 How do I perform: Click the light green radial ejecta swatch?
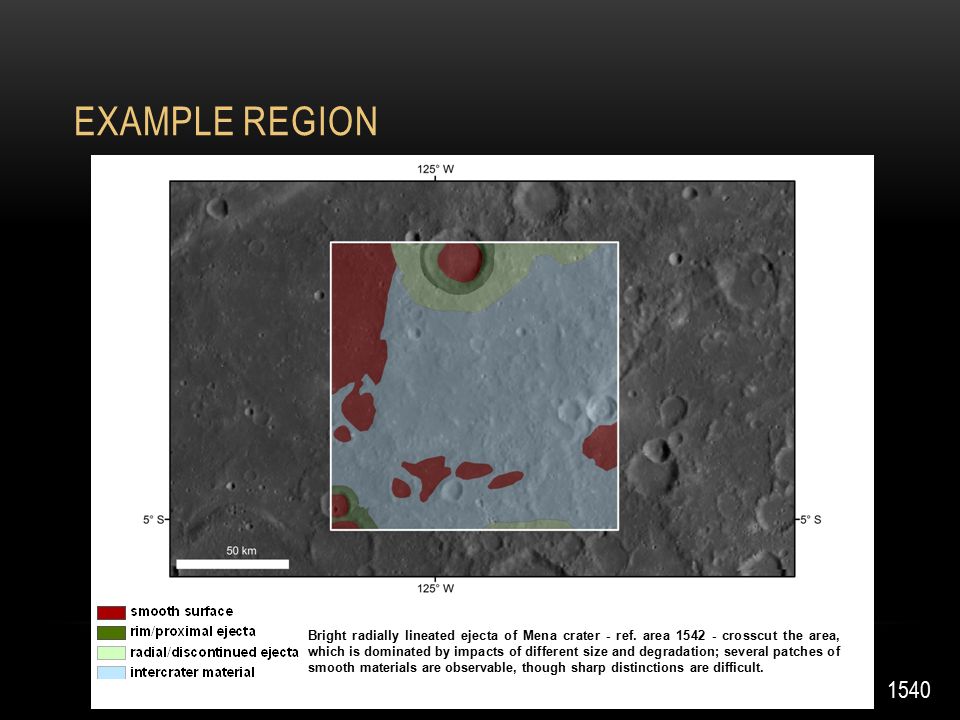pyautogui.click(x=111, y=653)
